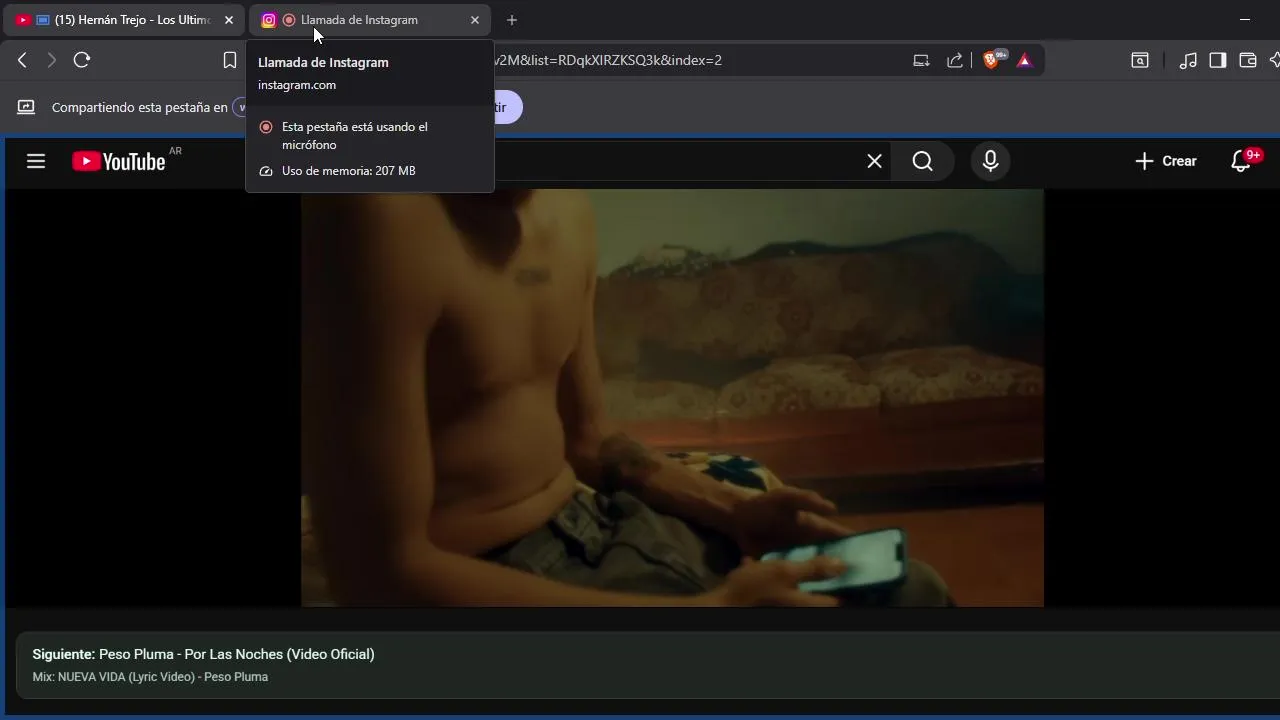Go back with the browser back arrow

tap(22, 60)
